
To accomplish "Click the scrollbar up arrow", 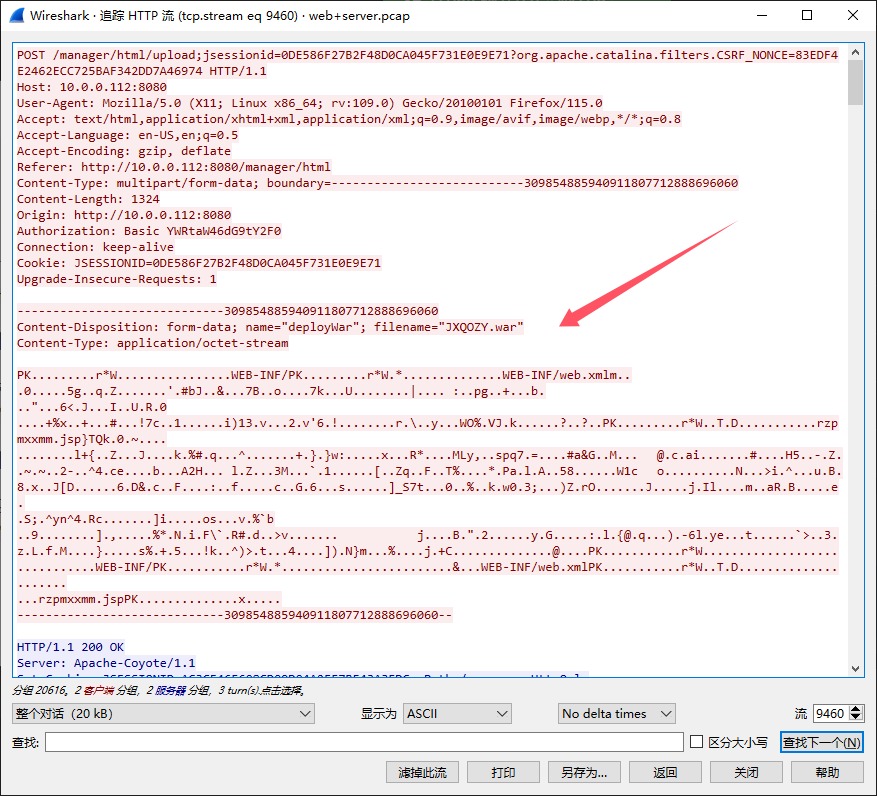I will pyautogui.click(x=855, y=52).
